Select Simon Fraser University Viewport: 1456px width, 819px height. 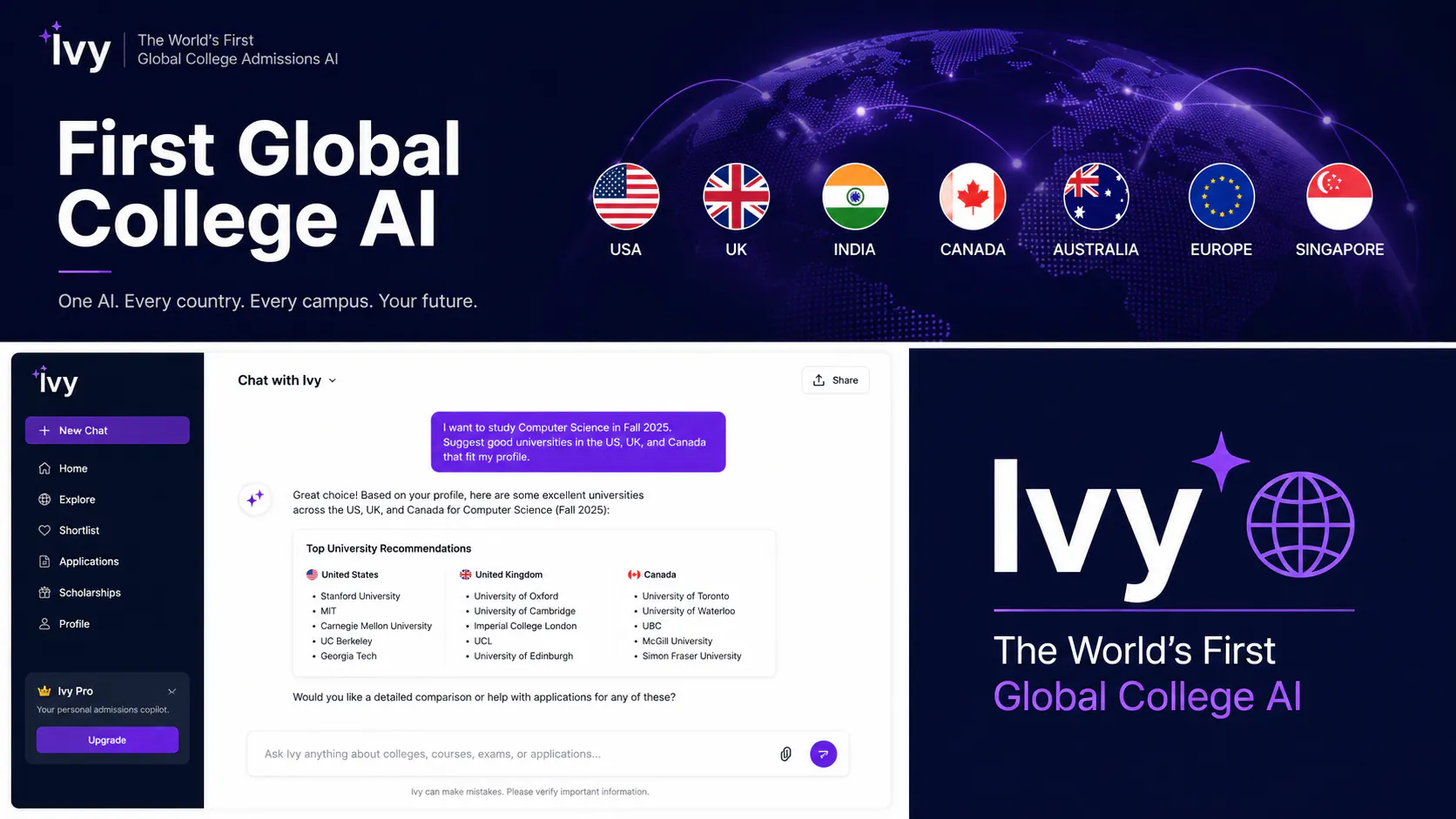point(692,656)
